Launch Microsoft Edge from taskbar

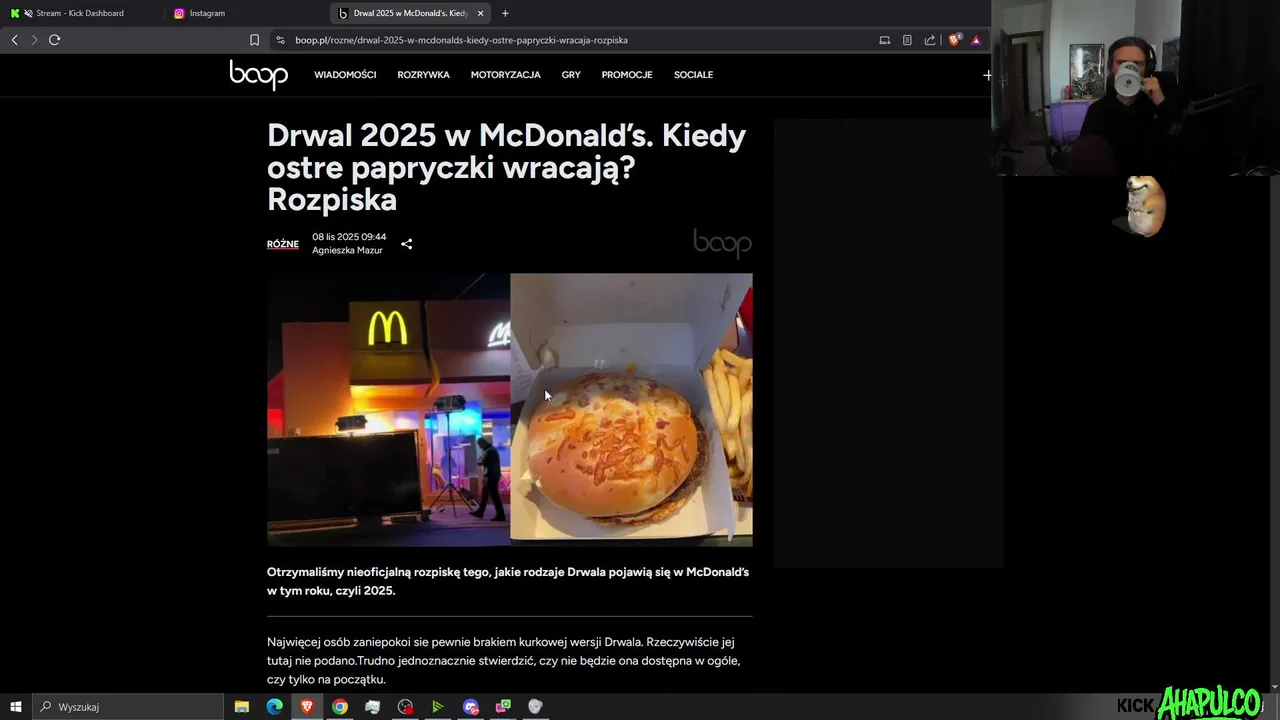(274, 707)
